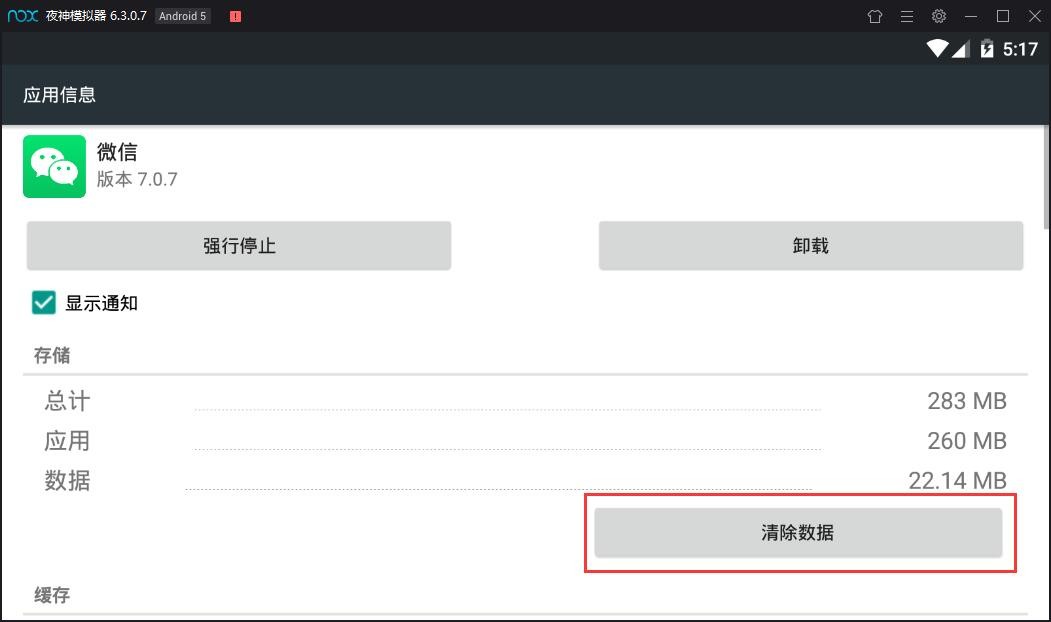The height and width of the screenshot is (622, 1051).
Task: Toggle the 显示通知 checkbox
Action: click(44, 302)
